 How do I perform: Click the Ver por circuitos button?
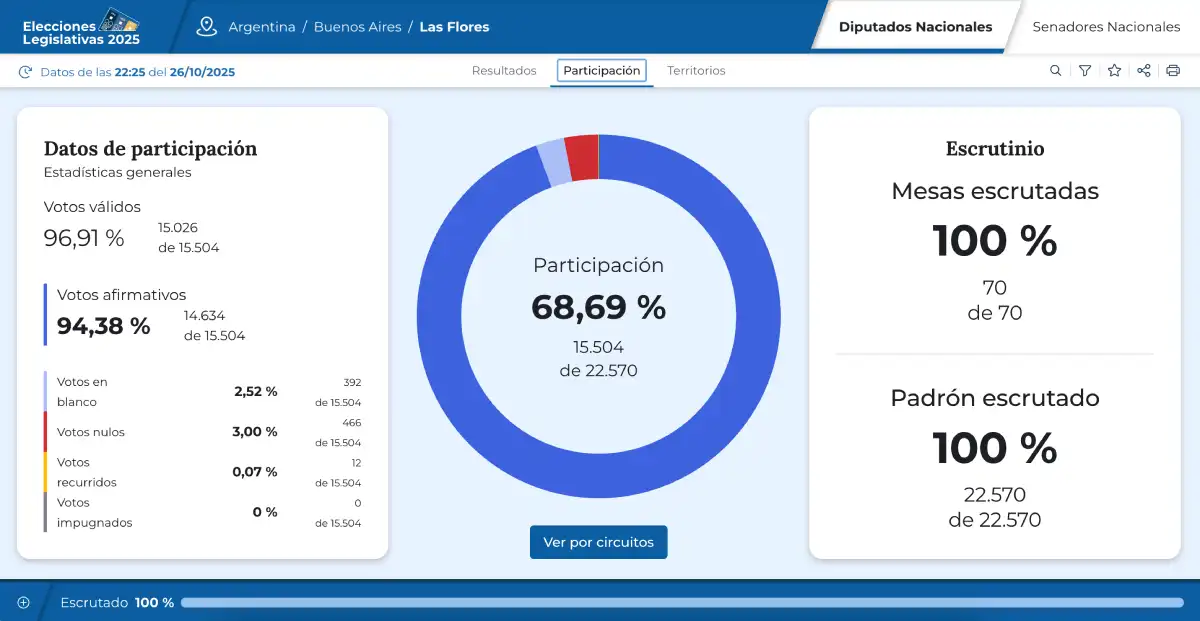point(598,542)
